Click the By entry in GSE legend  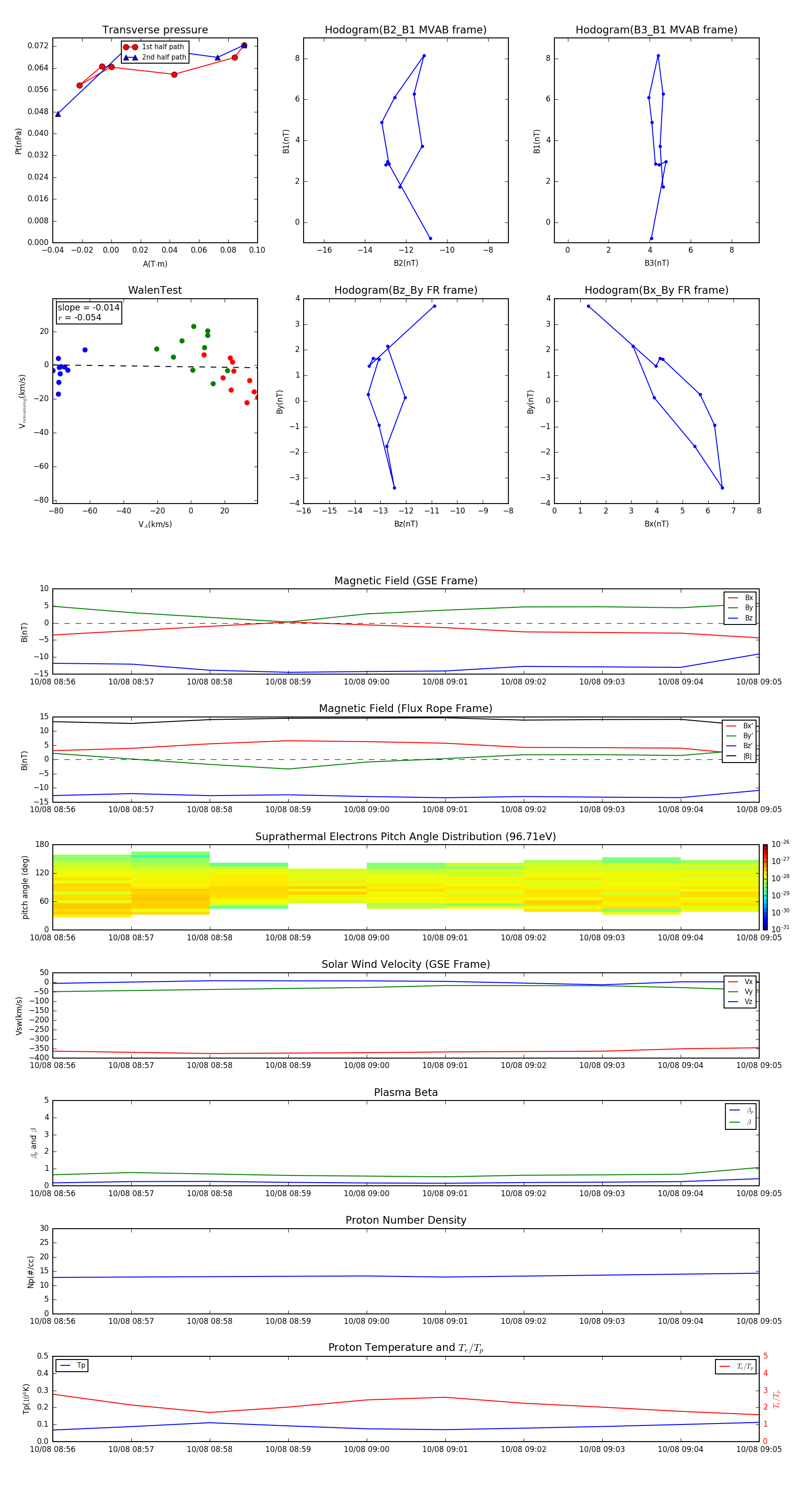point(740,607)
